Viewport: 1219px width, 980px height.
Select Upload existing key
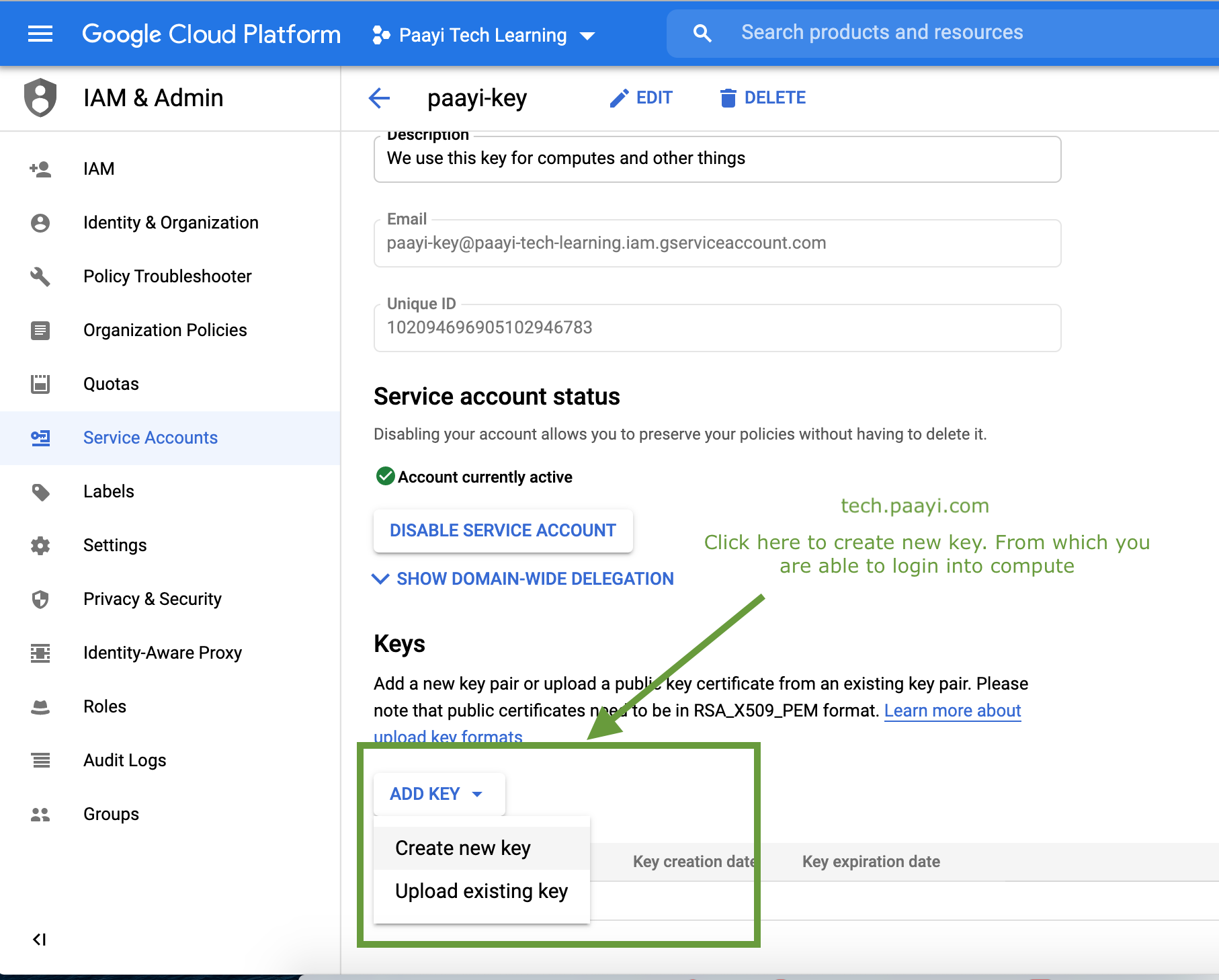click(x=481, y=891)
